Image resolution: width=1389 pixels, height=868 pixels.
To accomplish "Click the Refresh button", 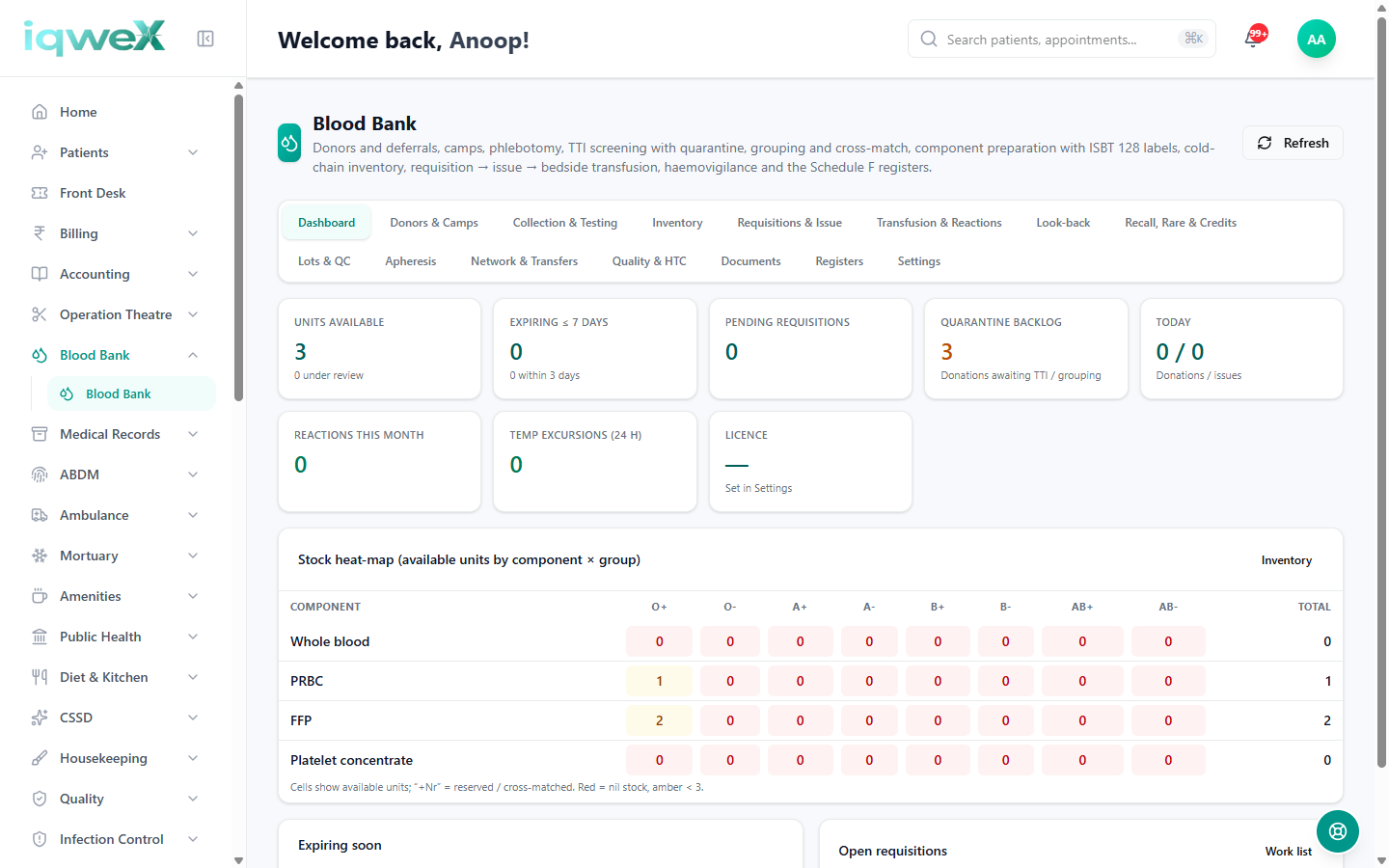I will pos(1293,143).
